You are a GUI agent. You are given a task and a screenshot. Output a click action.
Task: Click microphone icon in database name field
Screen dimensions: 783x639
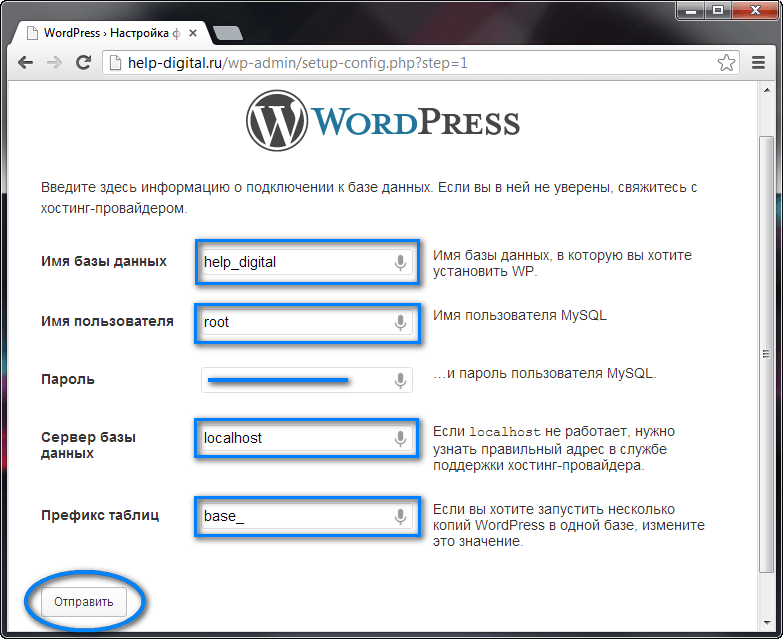click(400, 263)
